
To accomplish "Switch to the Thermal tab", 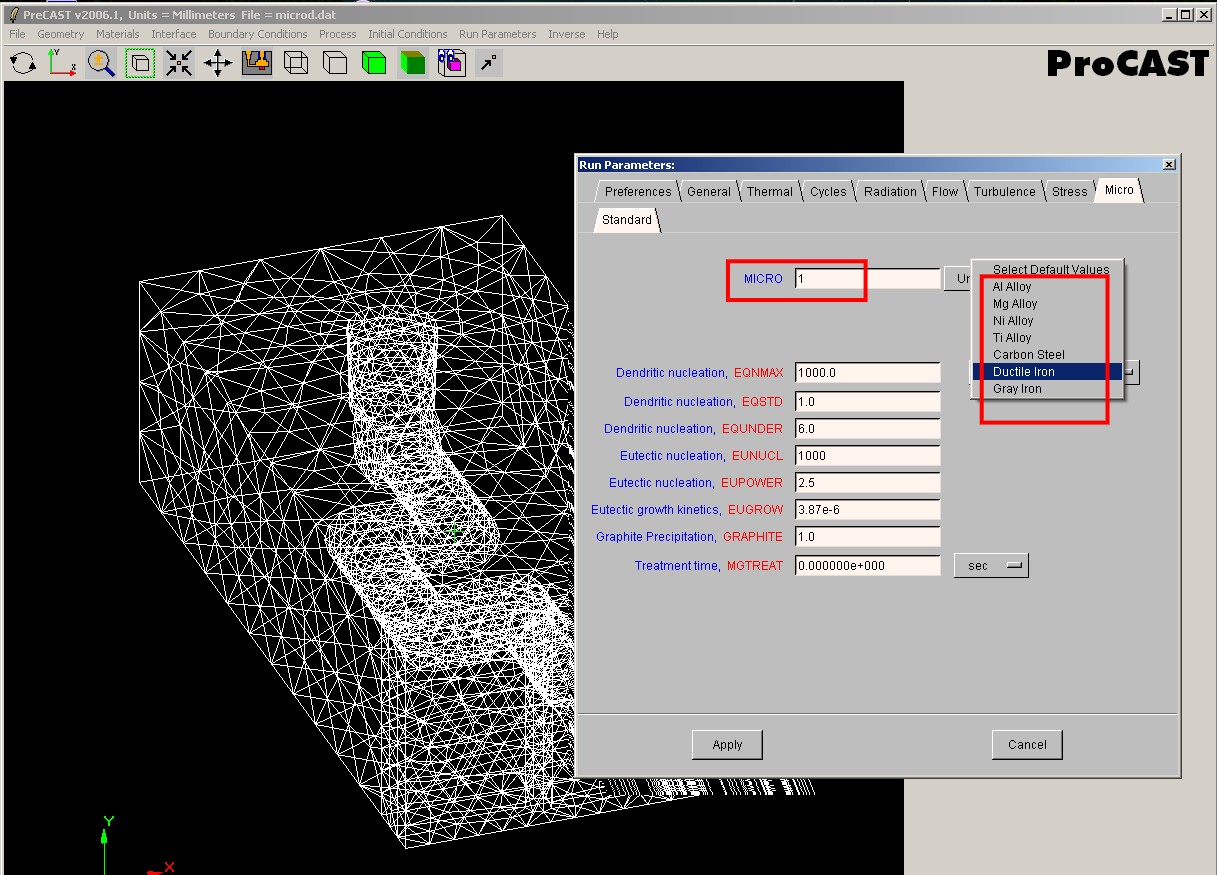I will 770,191.
